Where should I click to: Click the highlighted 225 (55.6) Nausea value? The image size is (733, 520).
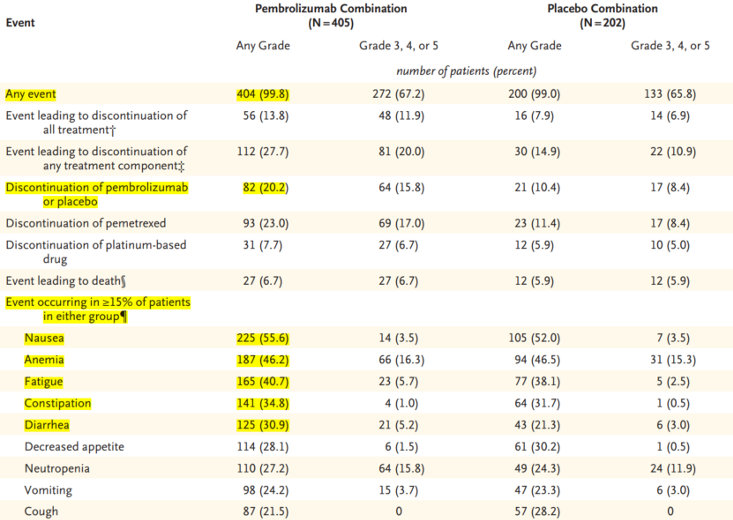coord(262,339)
